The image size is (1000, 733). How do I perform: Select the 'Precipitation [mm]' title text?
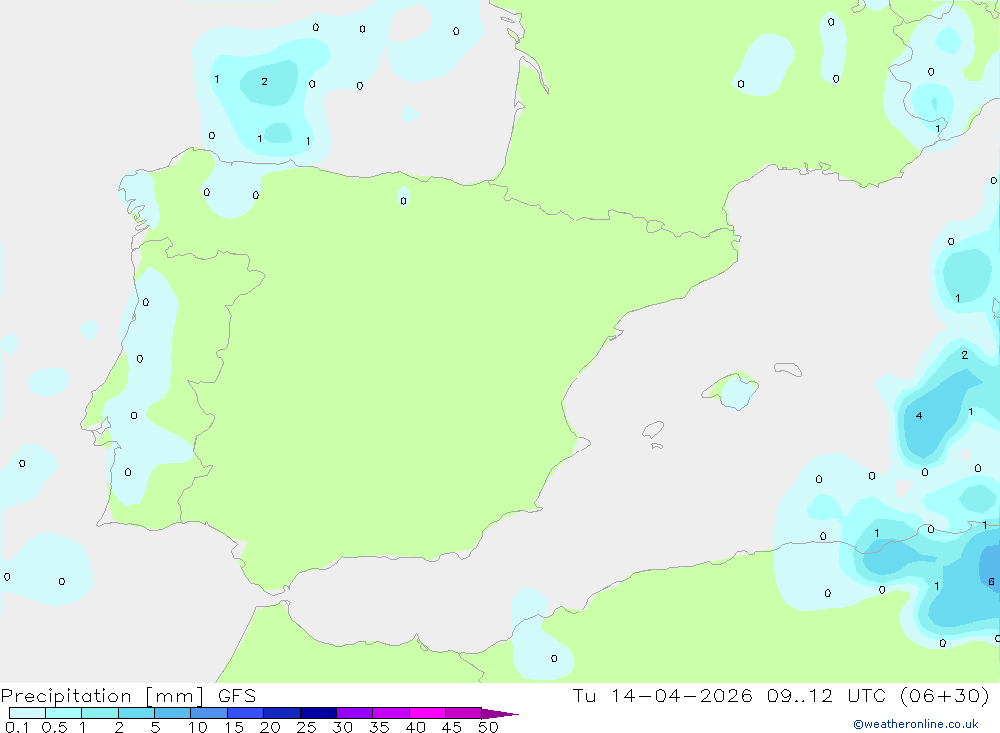(102, 696)
